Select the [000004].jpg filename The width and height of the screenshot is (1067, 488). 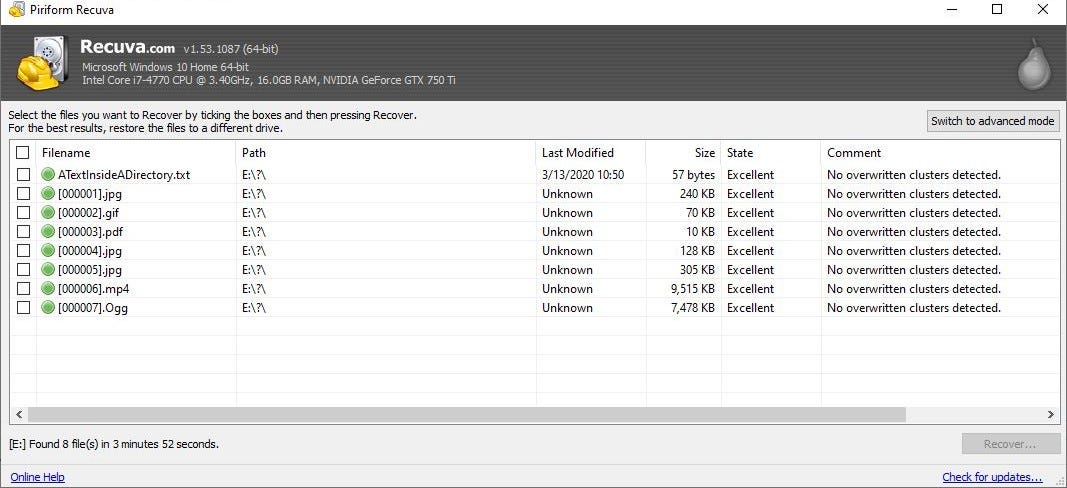point(90,251)
